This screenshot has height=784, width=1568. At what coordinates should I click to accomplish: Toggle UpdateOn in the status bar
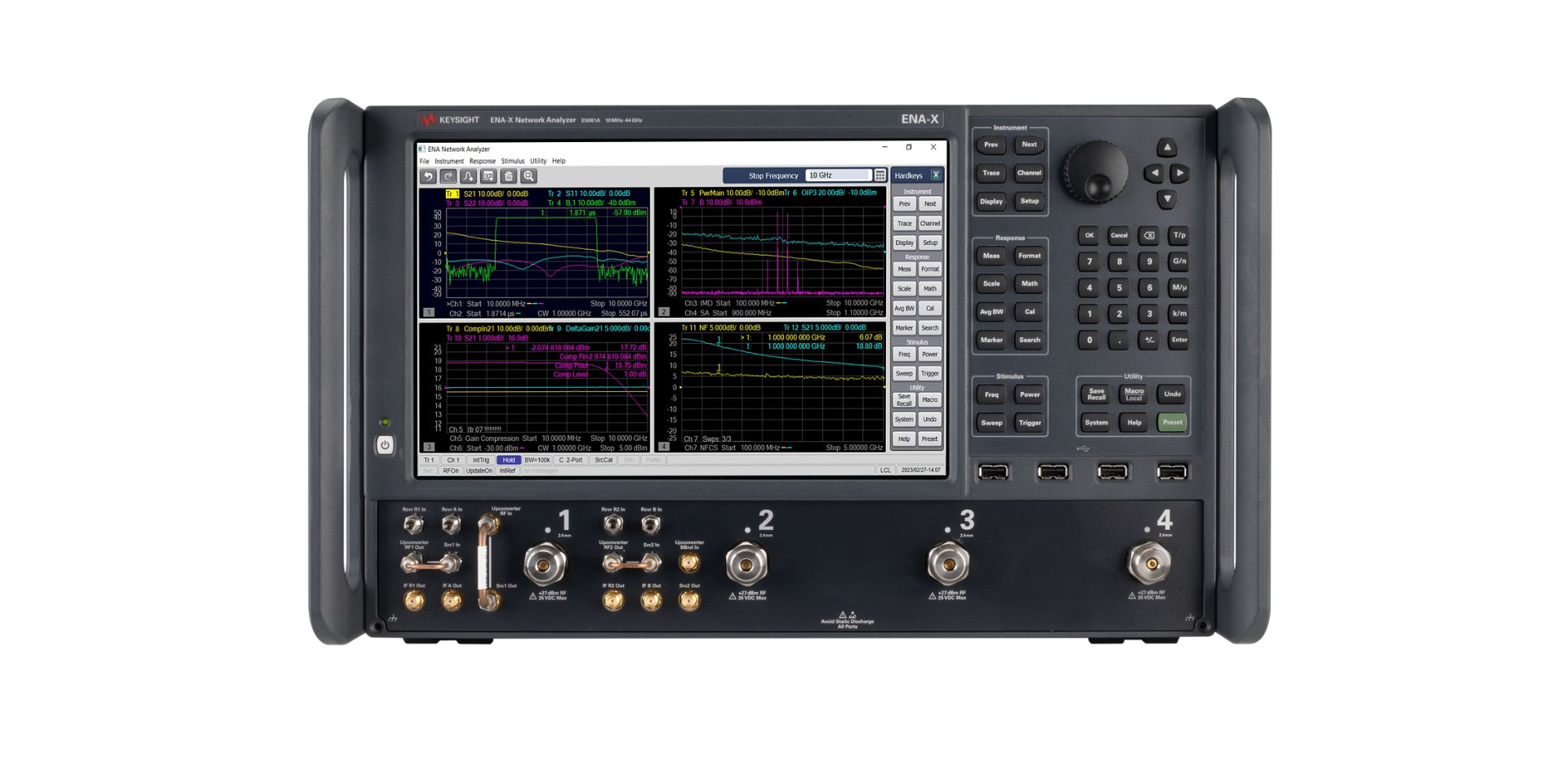pos(479,470)
